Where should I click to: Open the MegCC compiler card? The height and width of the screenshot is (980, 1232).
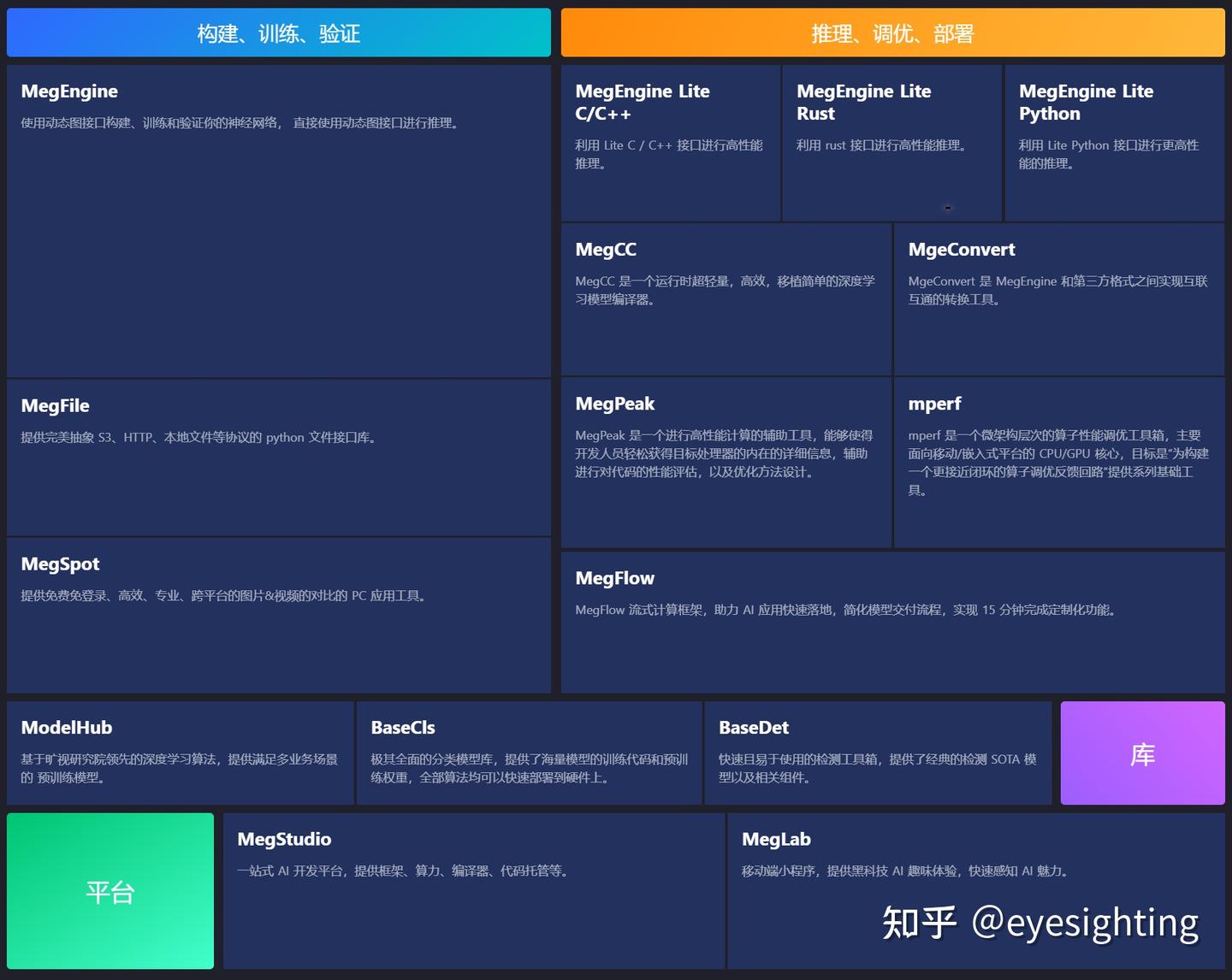[x=725, y=299]
